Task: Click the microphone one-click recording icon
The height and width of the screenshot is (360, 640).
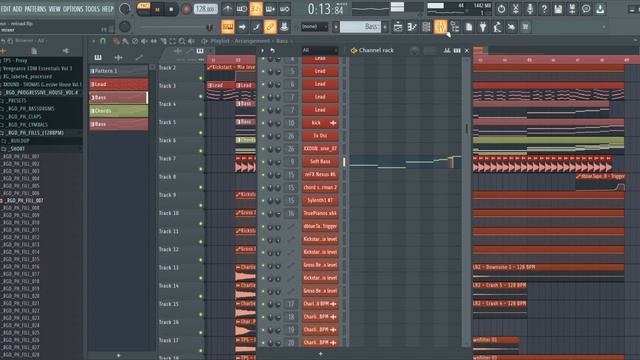Action: pyautogui.click(x=530, y=9)
